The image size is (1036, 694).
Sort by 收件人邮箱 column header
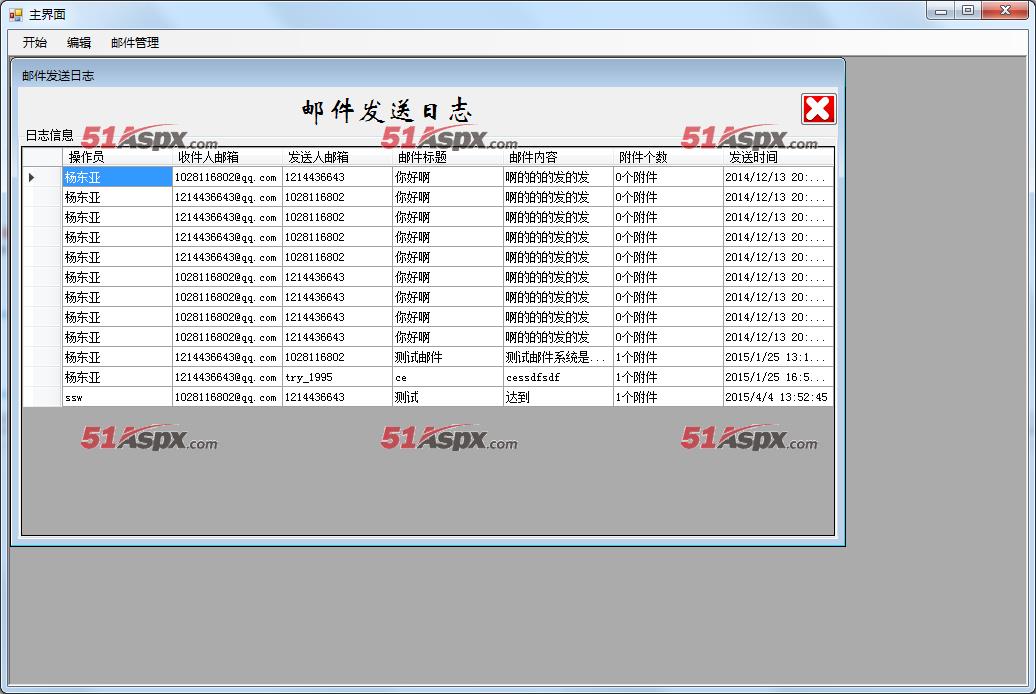[227, 157]
